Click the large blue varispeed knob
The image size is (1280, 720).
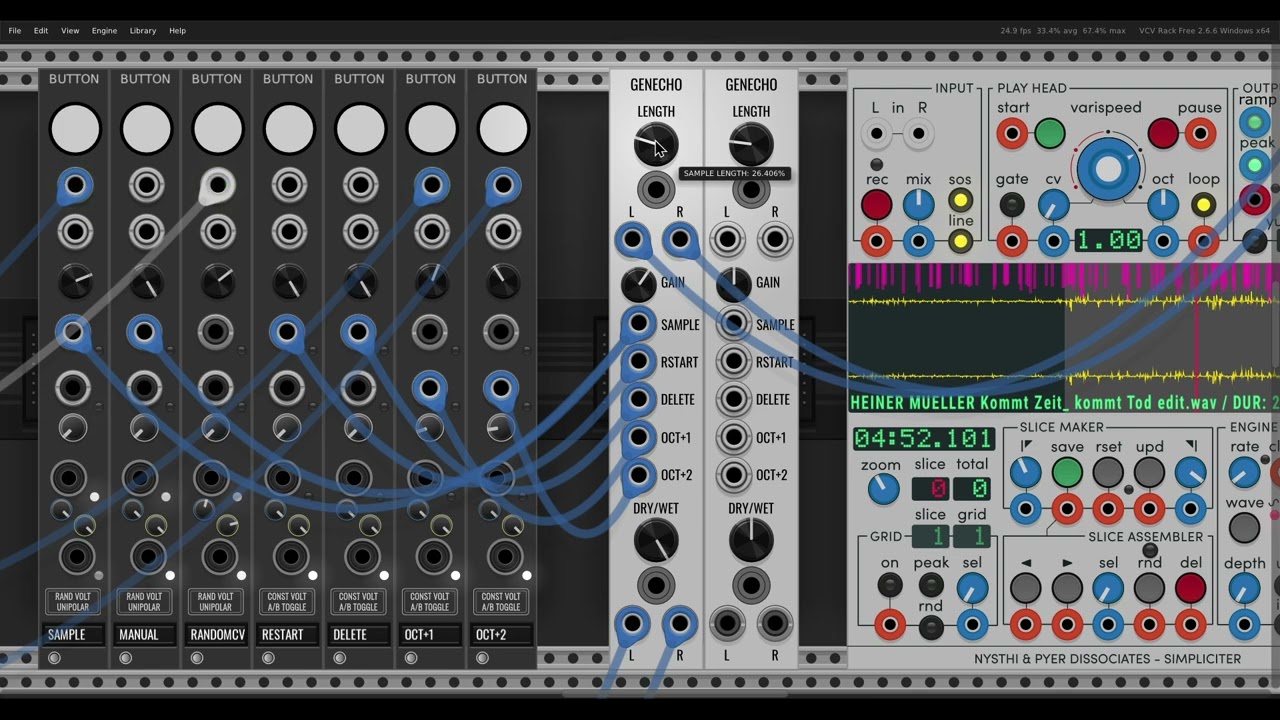point(1107,170)
